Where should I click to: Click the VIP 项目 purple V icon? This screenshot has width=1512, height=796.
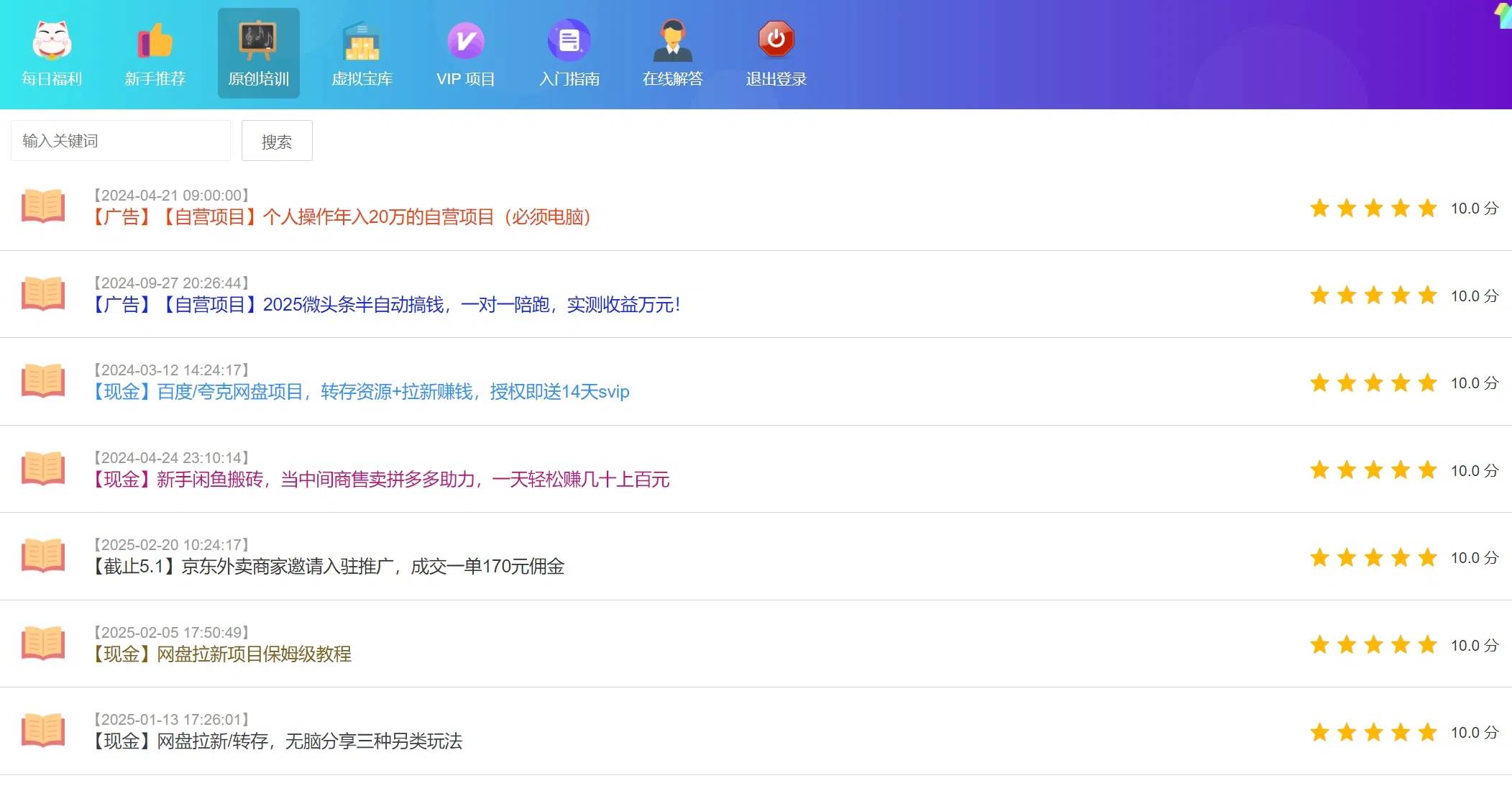(x=466, y=40)
